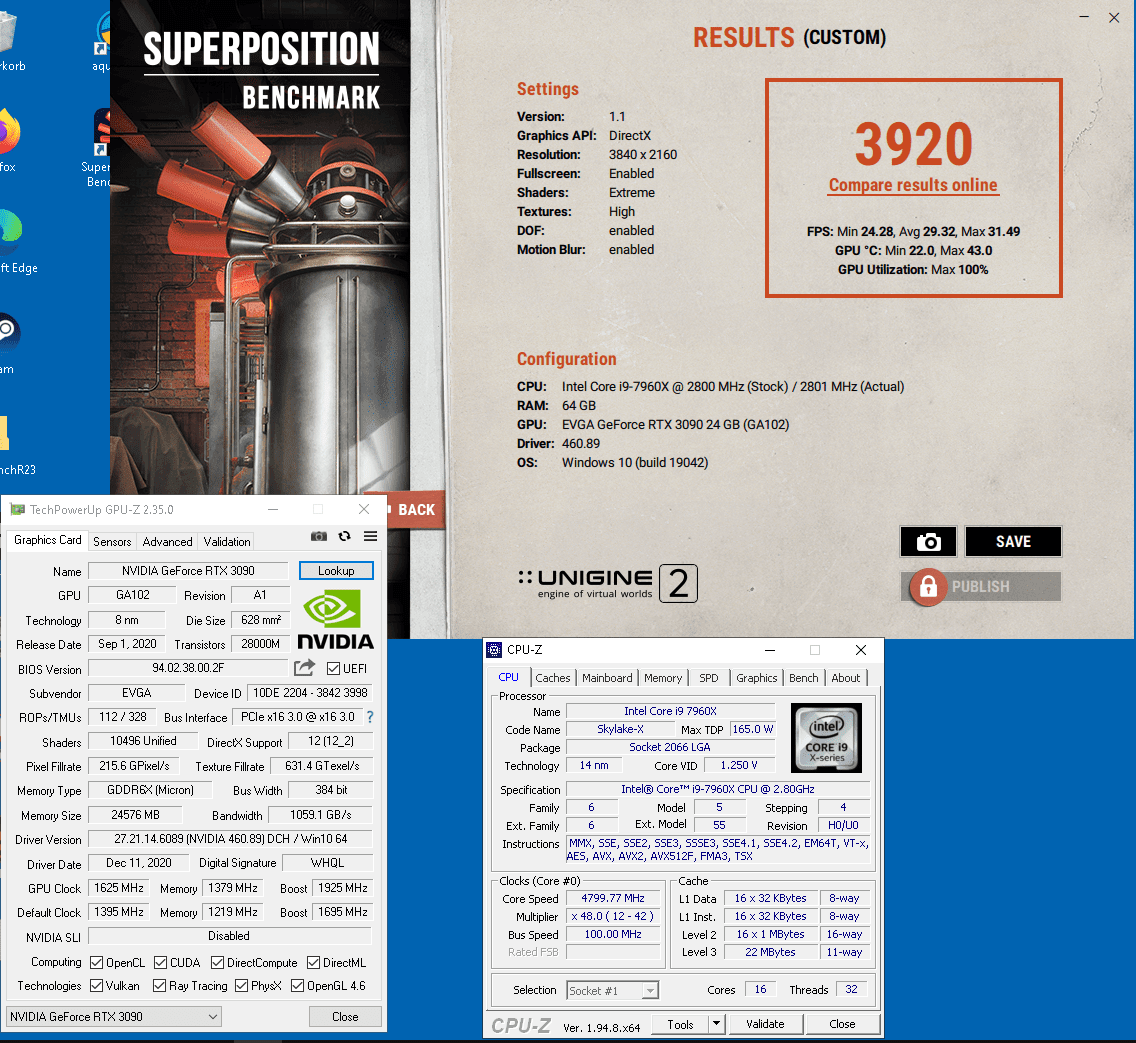Open the SPD tab in CPU-Z

(709, 678)
